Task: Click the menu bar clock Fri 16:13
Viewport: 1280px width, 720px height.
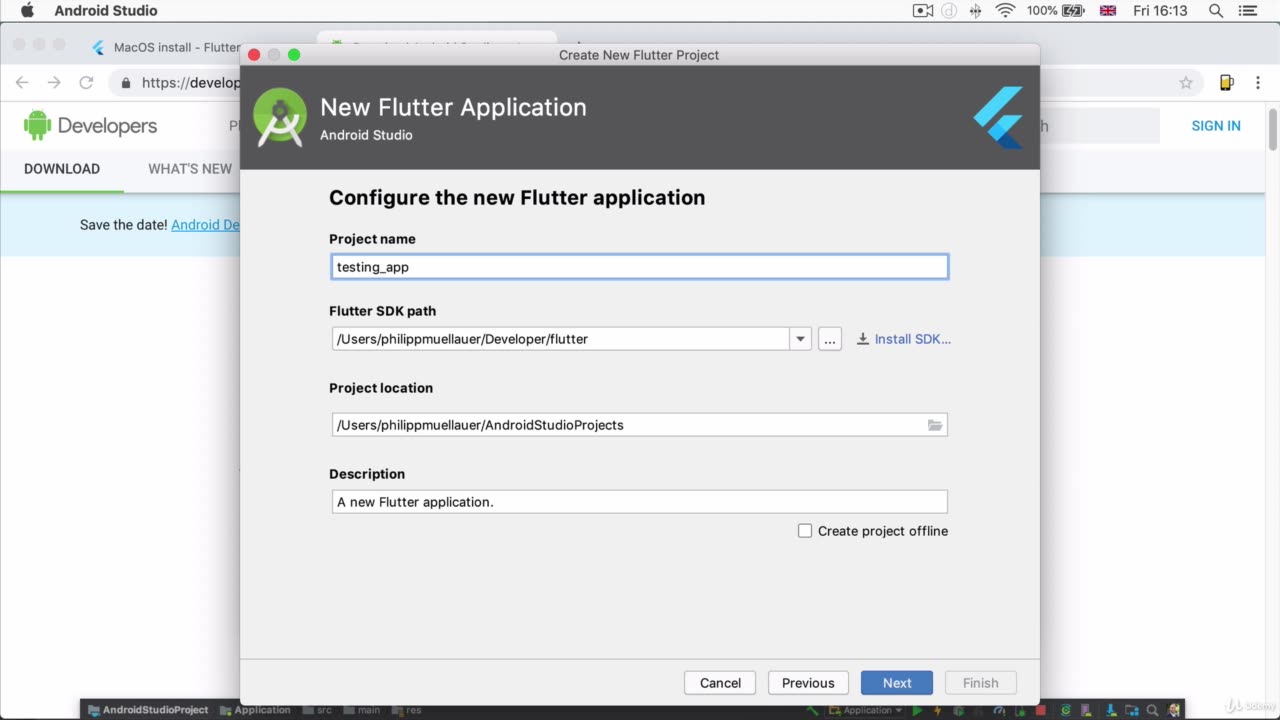Action: [1160, 11]
